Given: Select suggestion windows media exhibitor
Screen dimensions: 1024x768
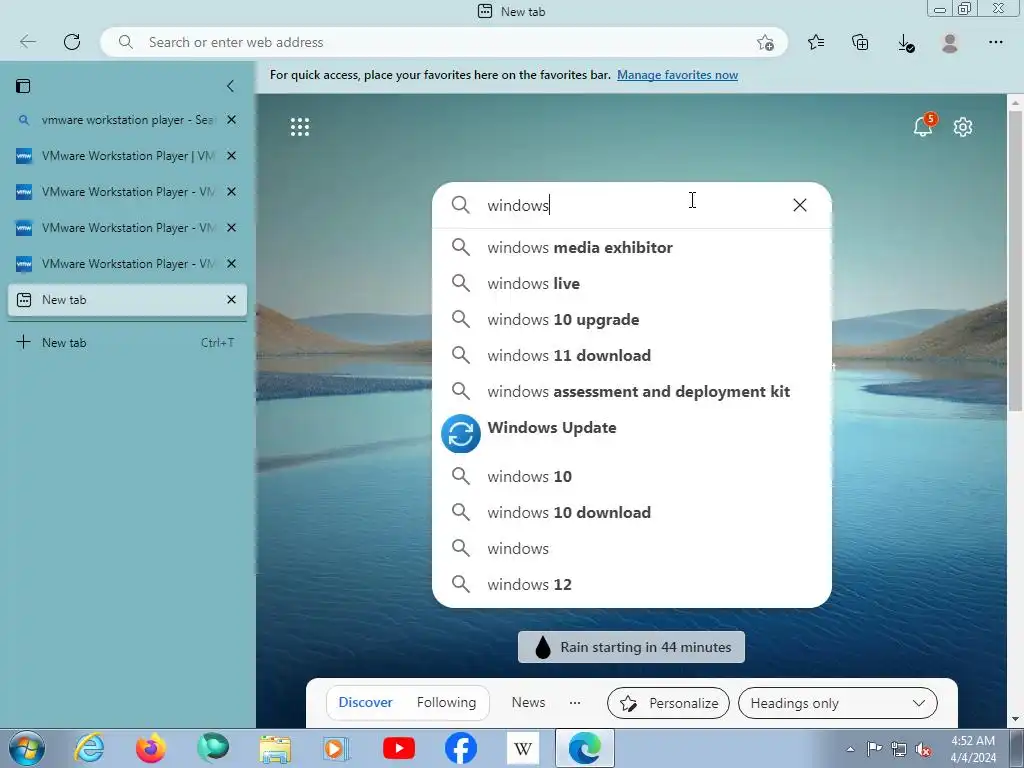Looking at the screenshot, I should [632, 248].
